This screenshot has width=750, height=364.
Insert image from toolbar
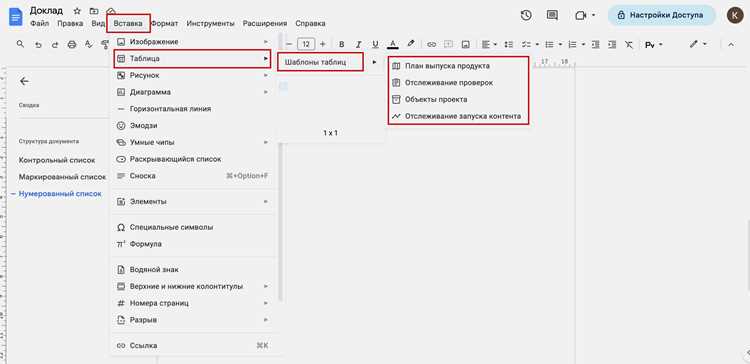[x=465, y=44]
